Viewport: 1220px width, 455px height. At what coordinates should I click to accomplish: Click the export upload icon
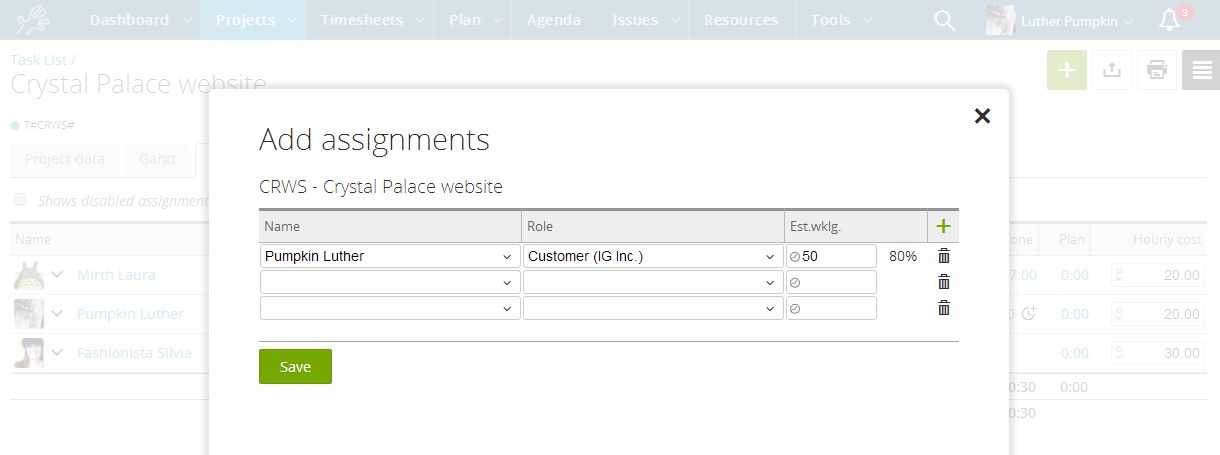click(1112, 70)
